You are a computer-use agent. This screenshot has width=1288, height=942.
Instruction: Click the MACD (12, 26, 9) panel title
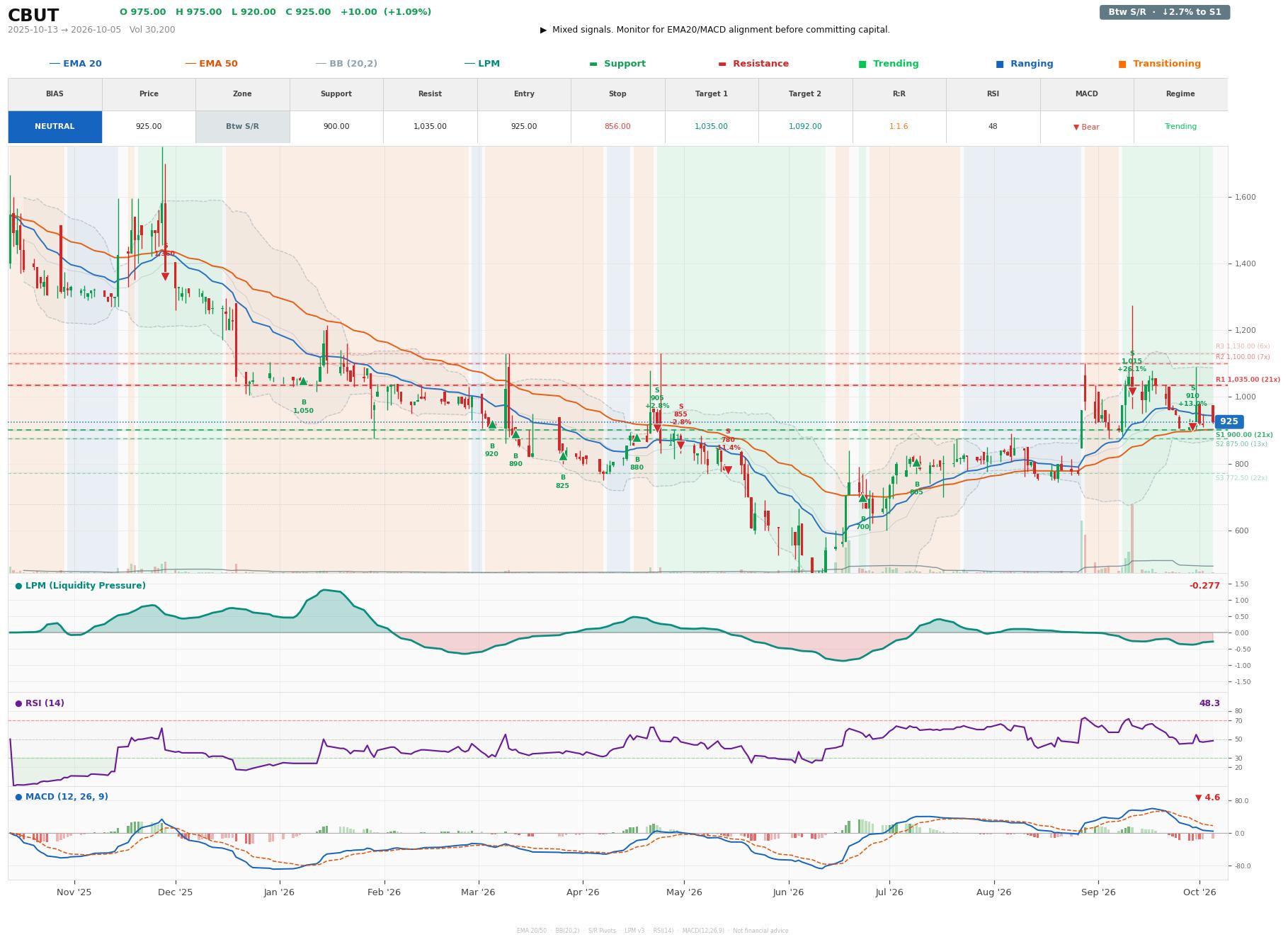[62, 797]
